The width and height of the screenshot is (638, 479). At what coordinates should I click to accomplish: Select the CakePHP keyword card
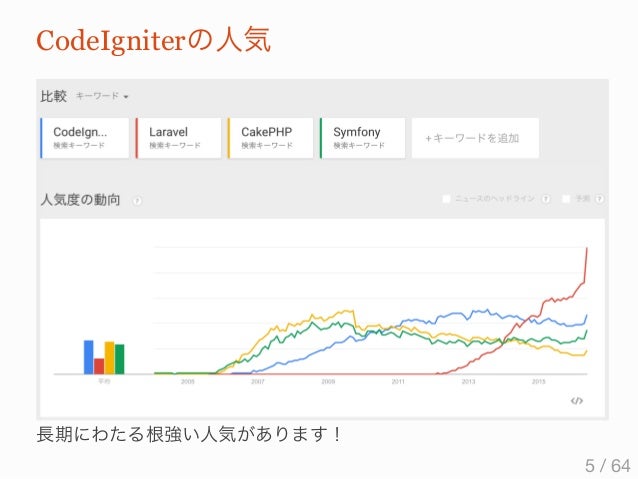(271, 138)
